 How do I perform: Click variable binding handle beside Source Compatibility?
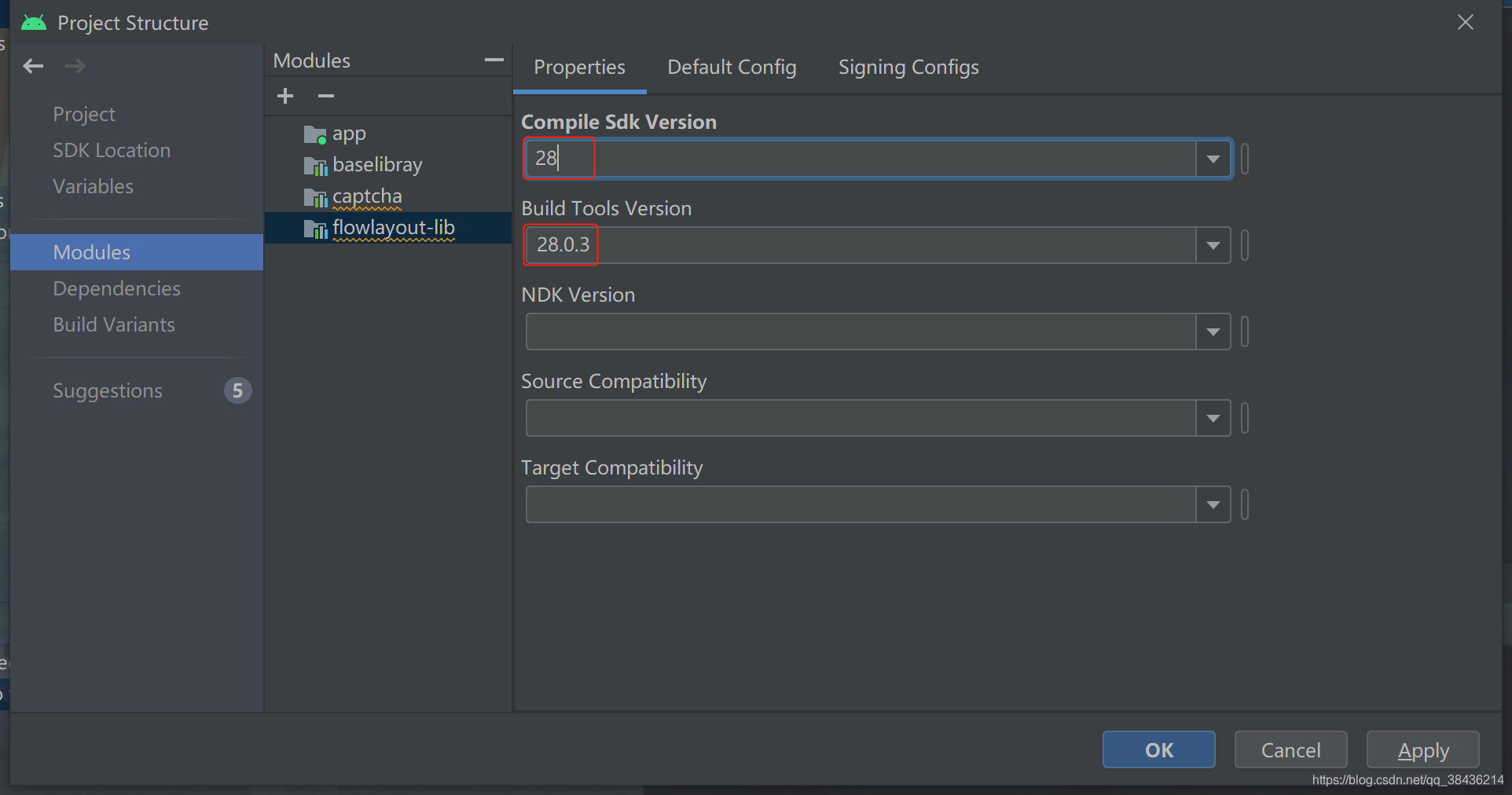click(x=1245, y=418)
